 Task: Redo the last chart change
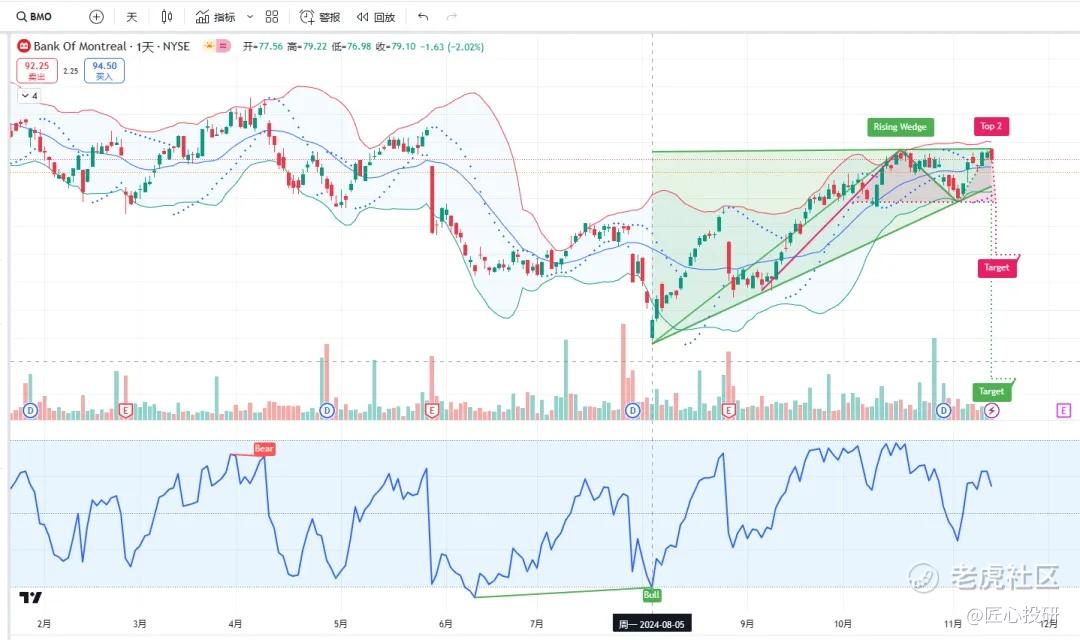click(x=452, y=17)
